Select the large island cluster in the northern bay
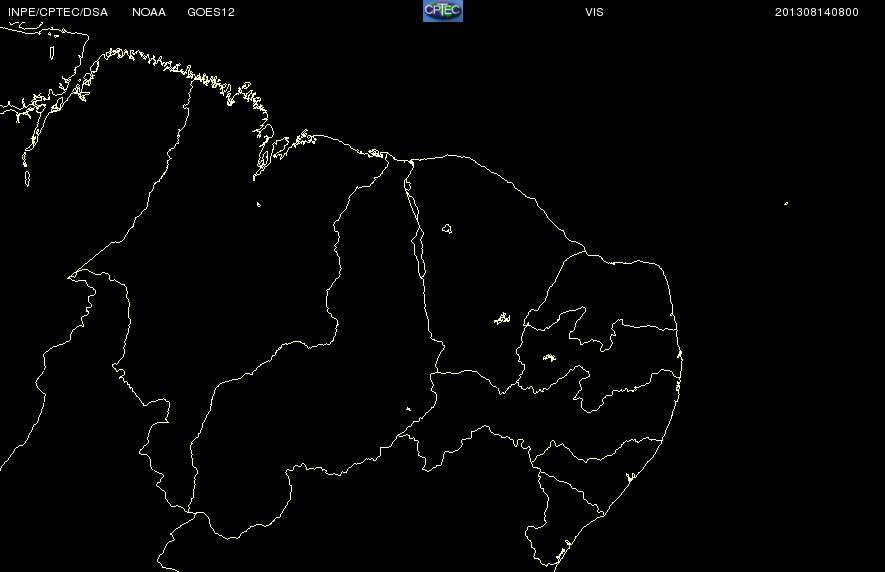Image resolution: width=885 pixels, height=572 pixels. click(264, 152)
